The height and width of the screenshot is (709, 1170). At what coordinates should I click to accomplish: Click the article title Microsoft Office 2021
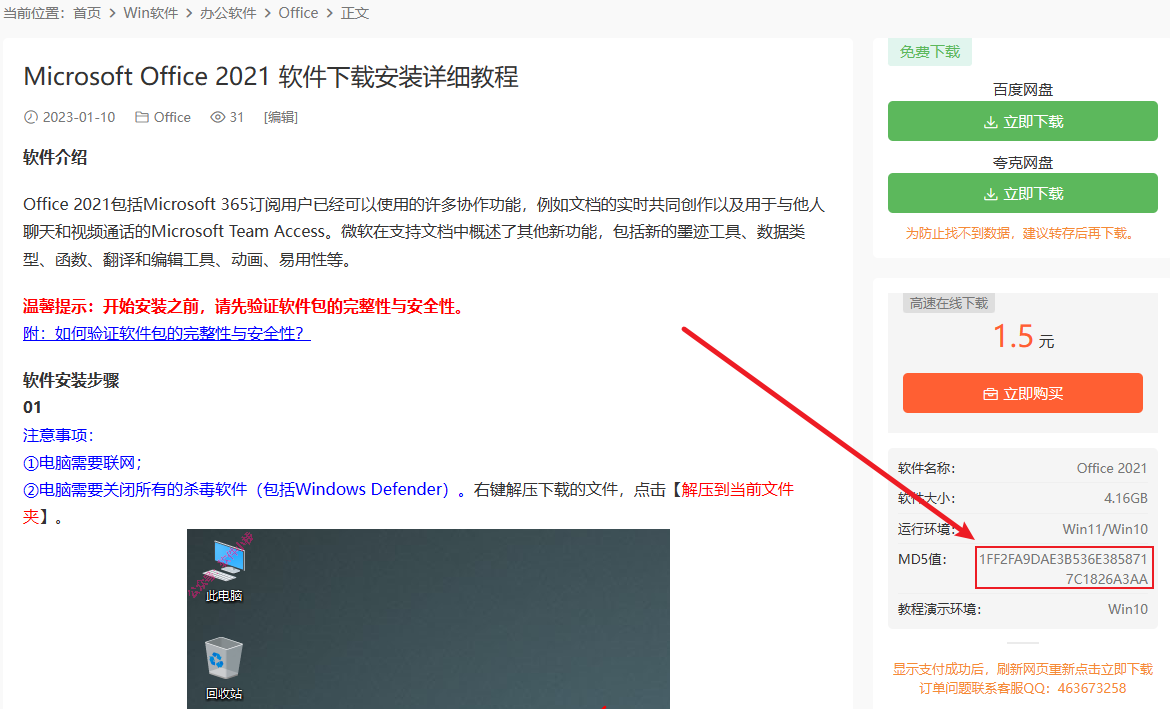(x=271, y=76)
